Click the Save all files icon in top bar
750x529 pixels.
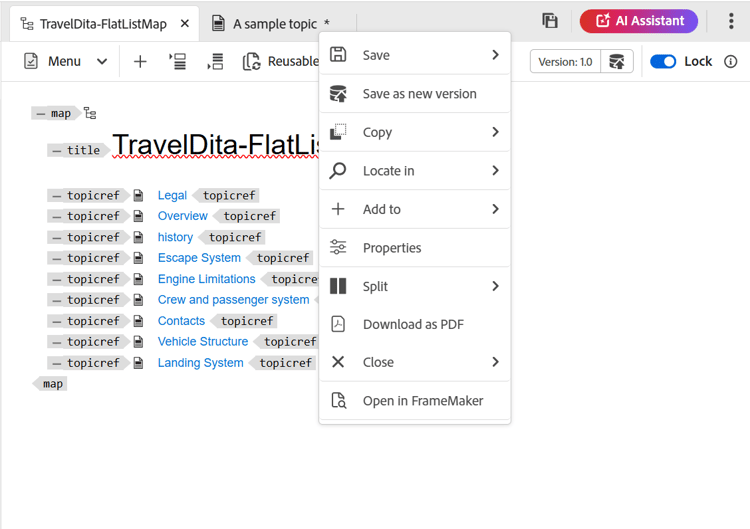point(550,21)
